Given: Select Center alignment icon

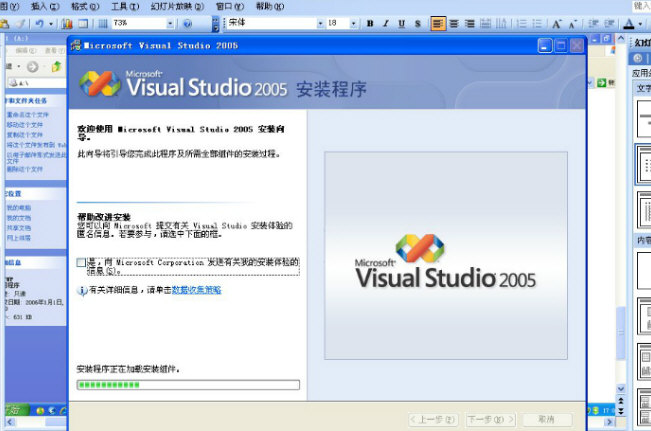Looking at the screenshot, I should pos(454,24).
